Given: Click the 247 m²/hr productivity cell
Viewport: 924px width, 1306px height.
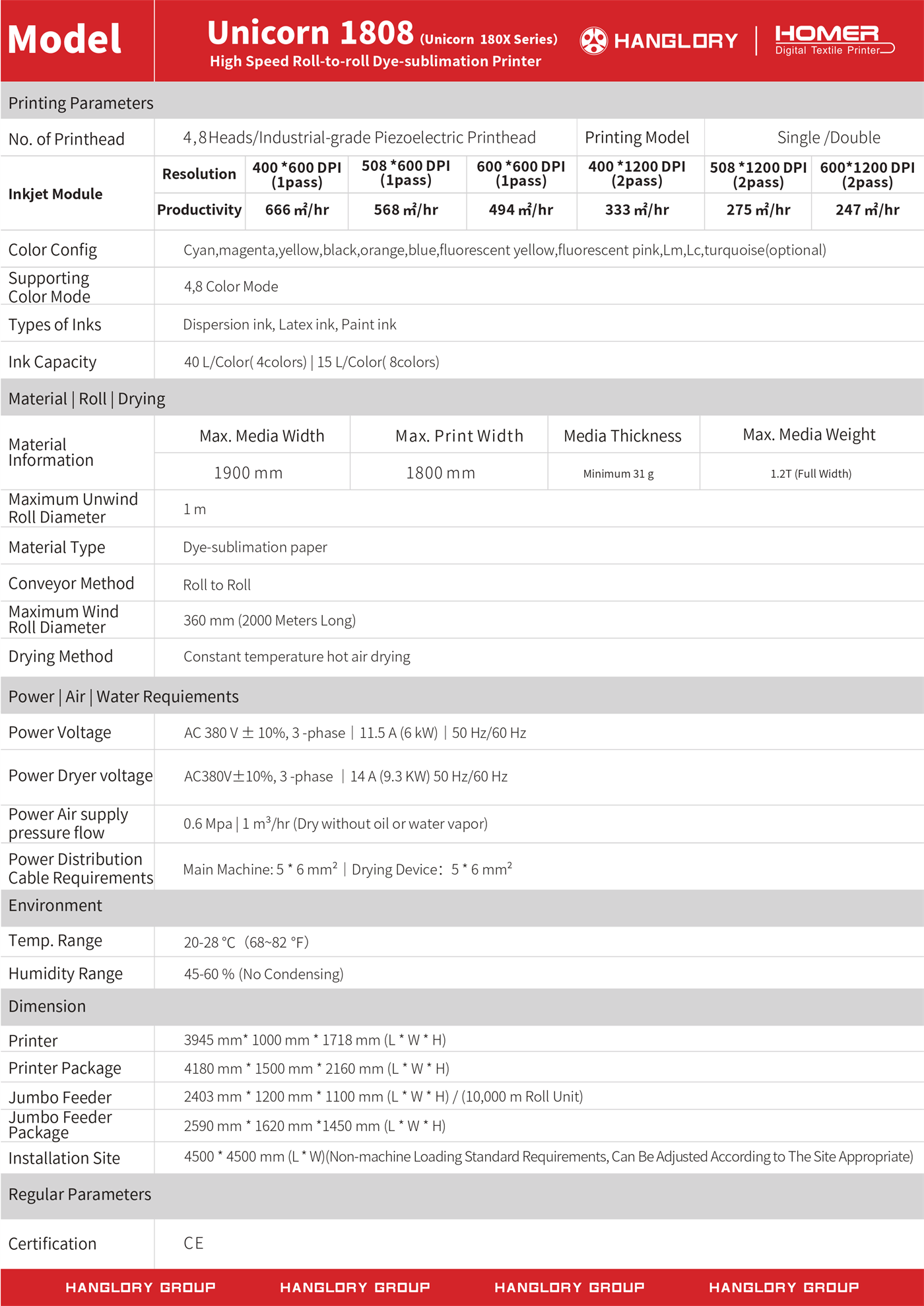Looking at the screenshot, I should (867, 210).
